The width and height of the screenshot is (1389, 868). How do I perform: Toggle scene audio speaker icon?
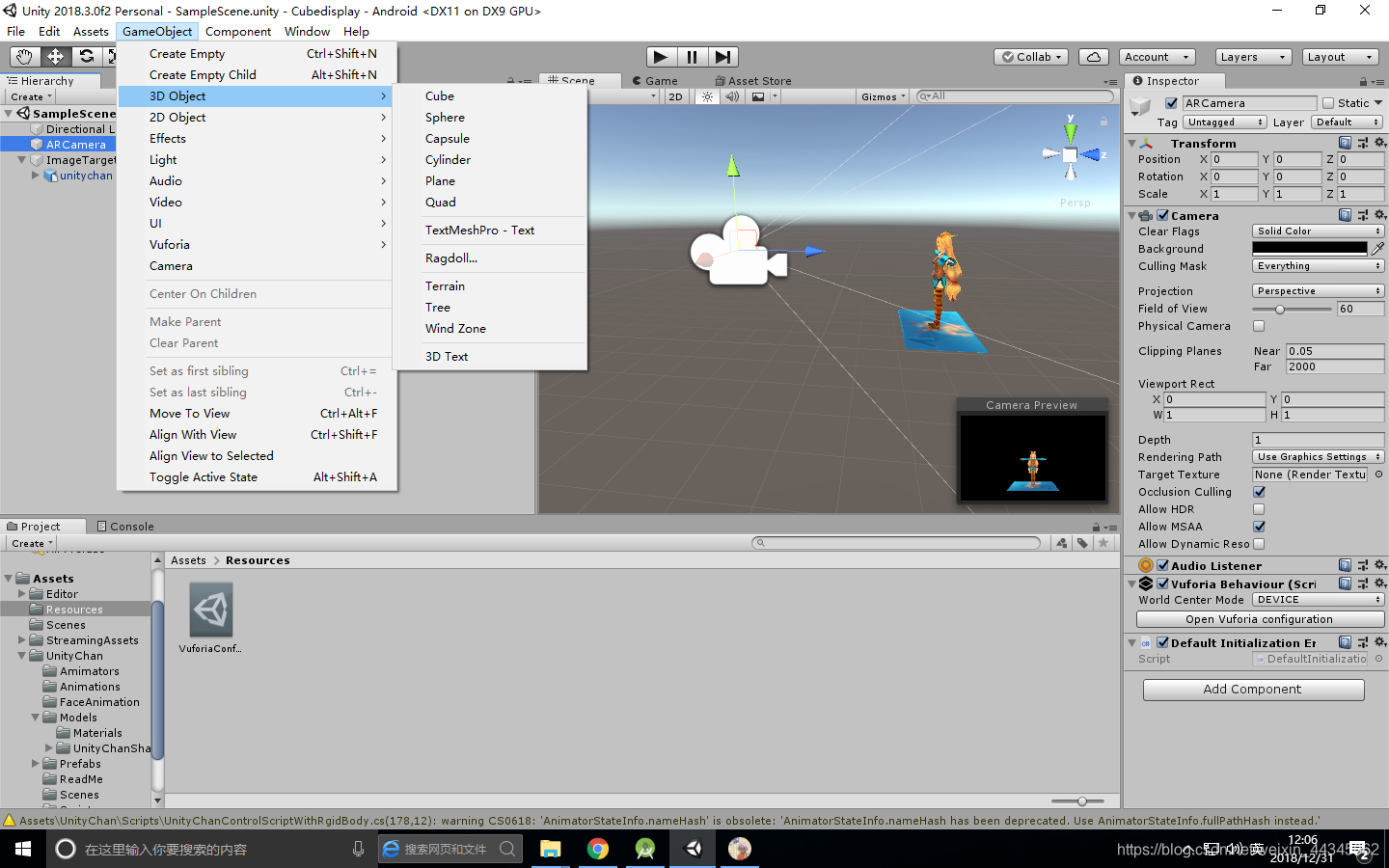732,96
